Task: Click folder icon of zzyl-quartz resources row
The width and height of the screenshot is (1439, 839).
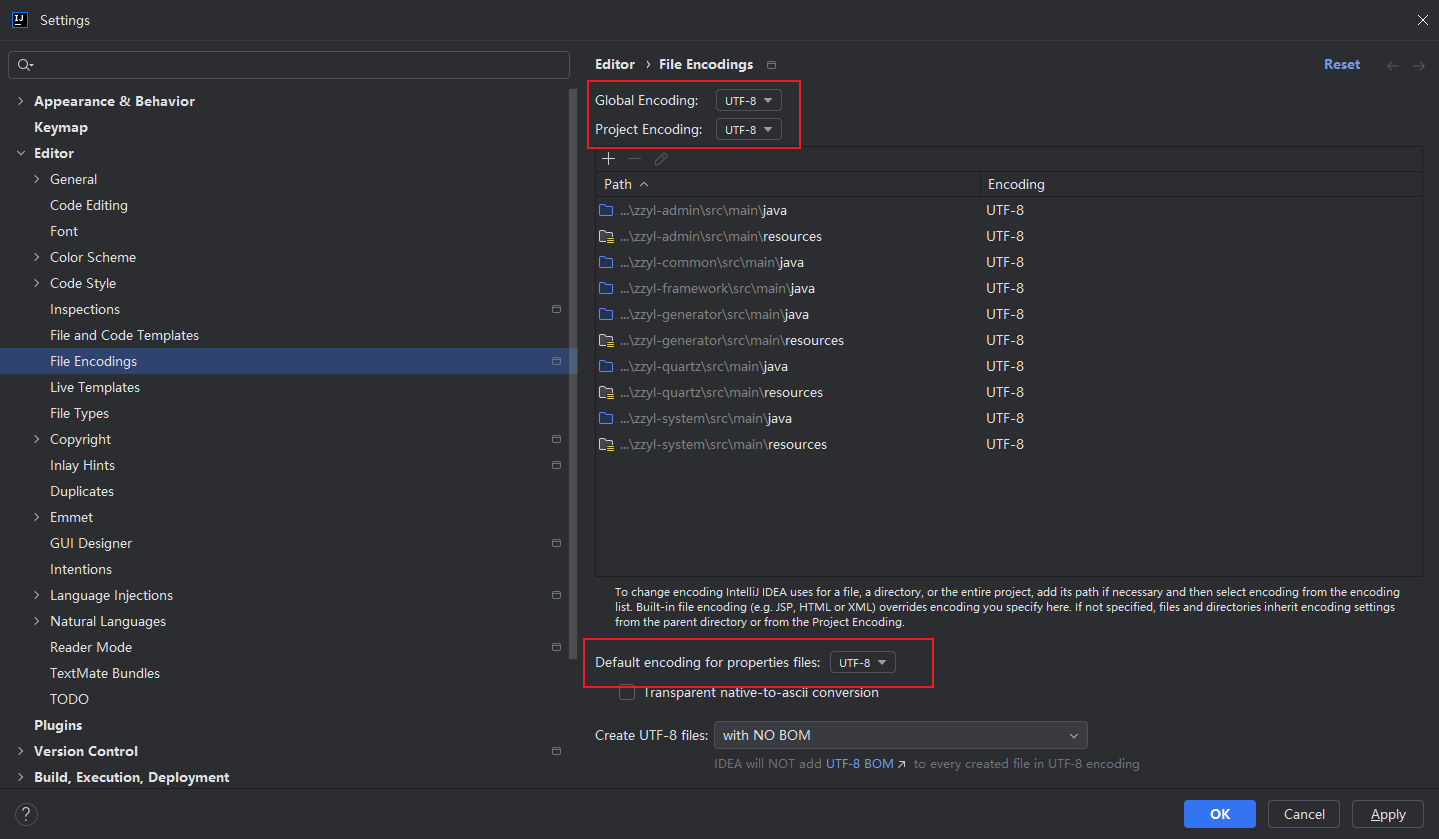Action: 606,392
